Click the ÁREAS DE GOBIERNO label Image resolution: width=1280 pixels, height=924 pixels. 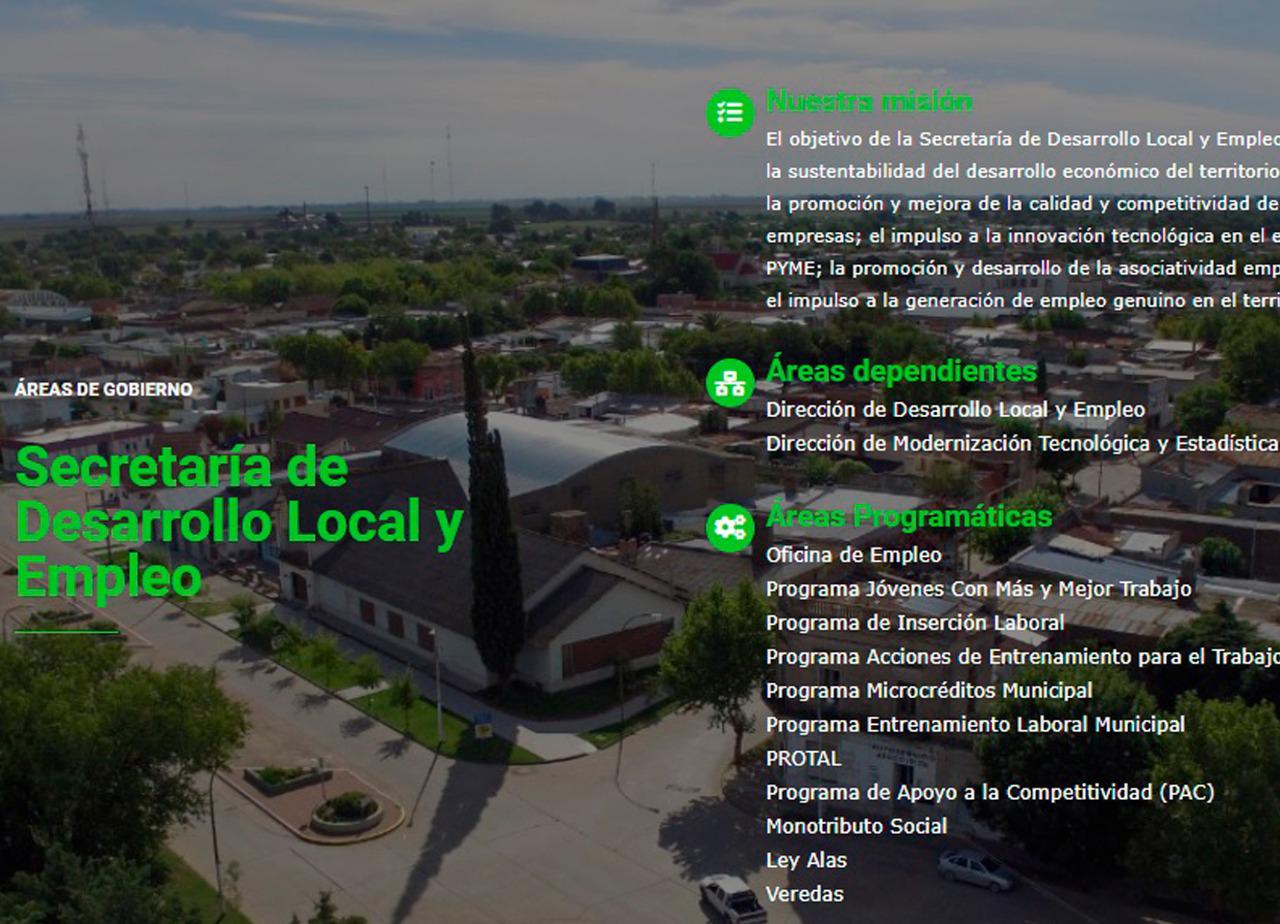(103, 390)
